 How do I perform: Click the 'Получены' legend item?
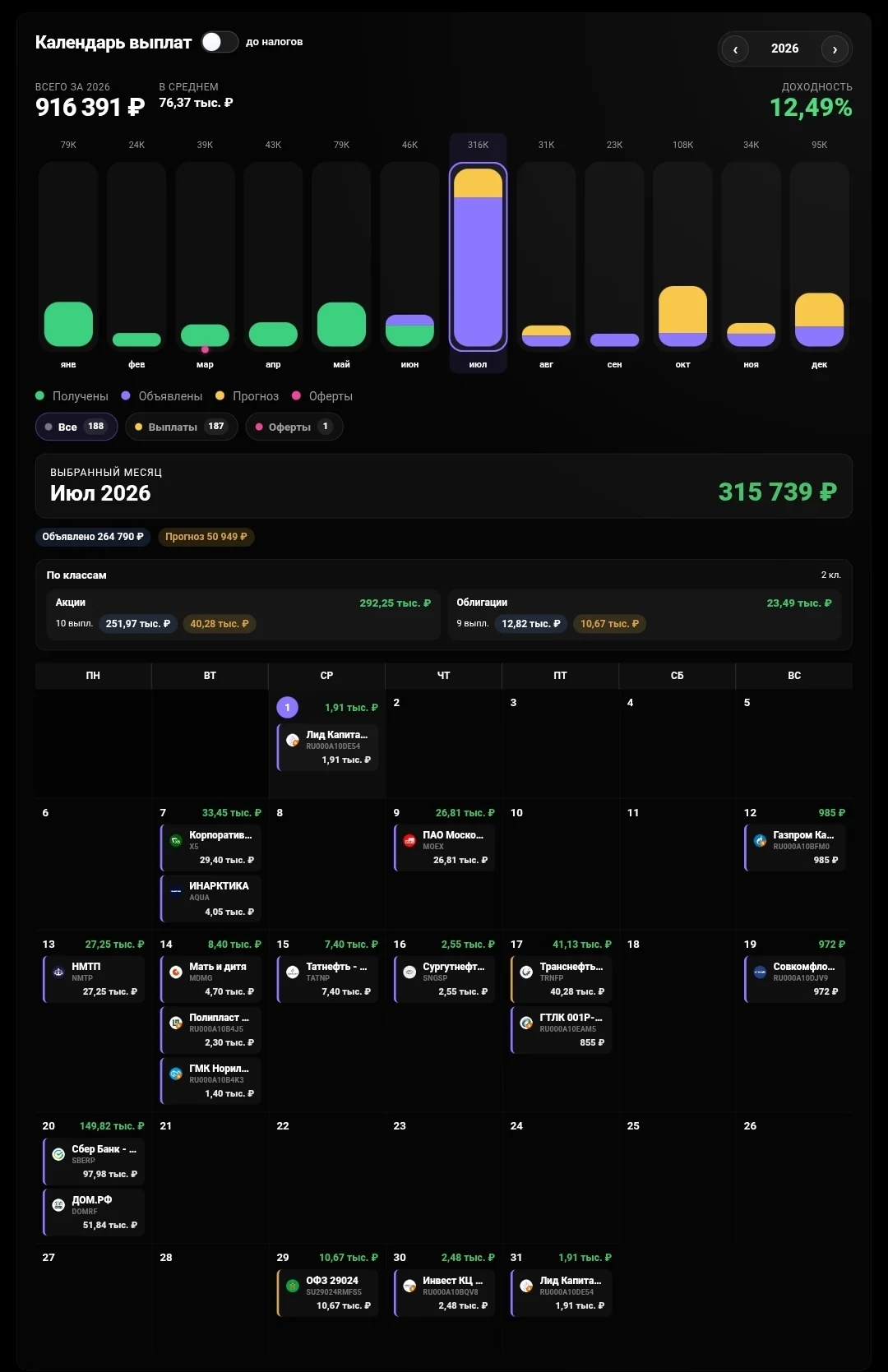point(72,396)
